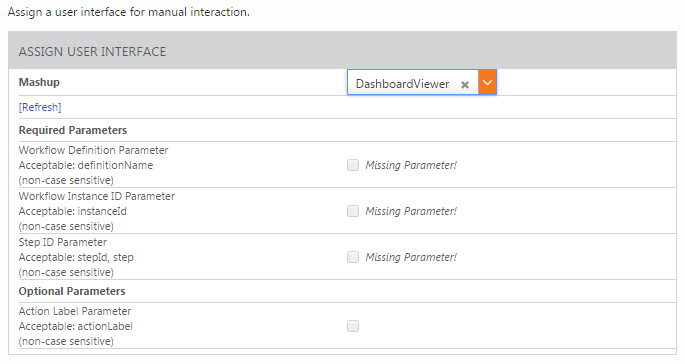The image size is (684, 364).
Task: Click 'Acceptable: stepId, step' text
Action: (76, 257)
